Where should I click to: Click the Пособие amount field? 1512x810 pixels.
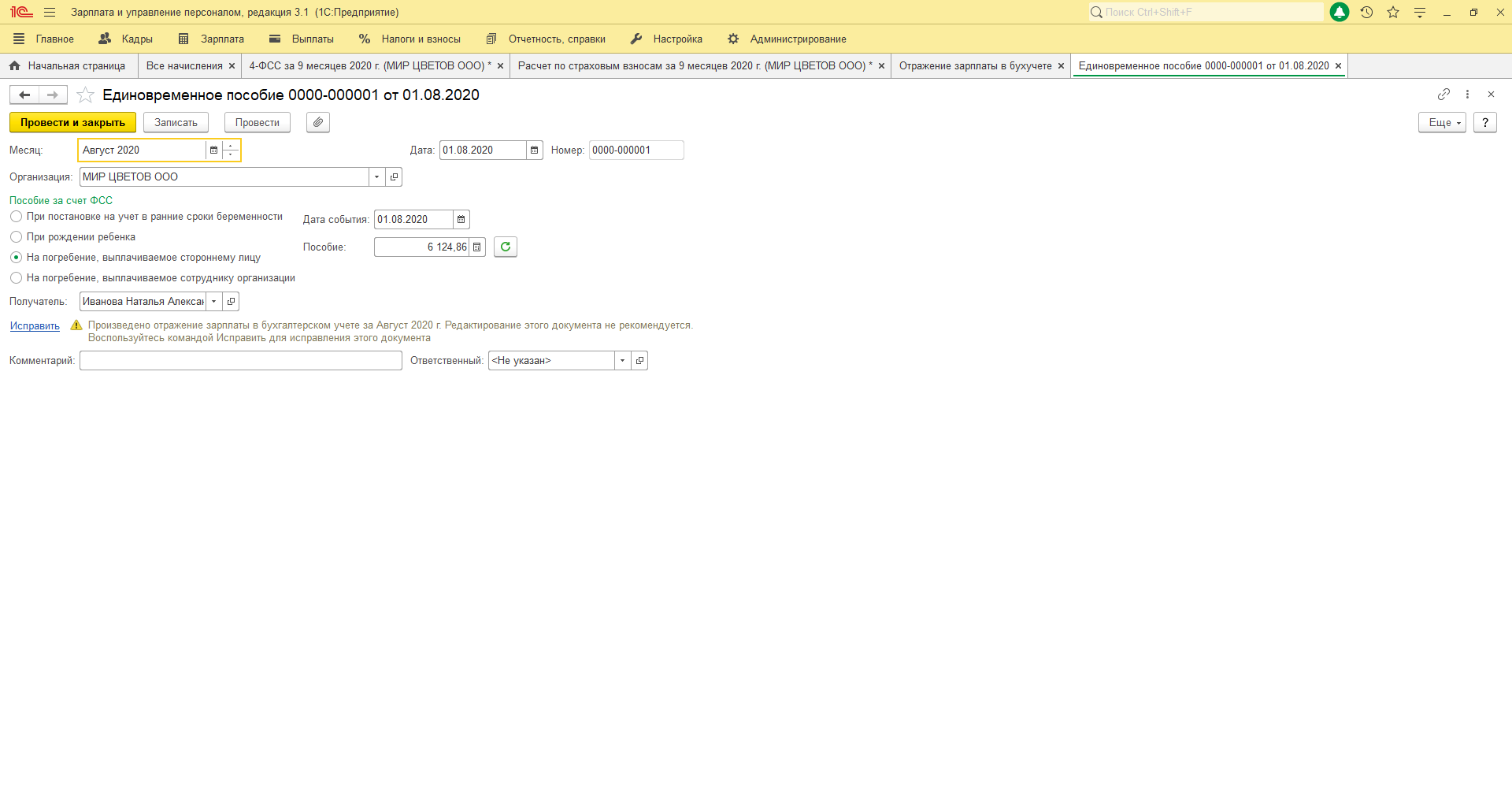point(421,247)
